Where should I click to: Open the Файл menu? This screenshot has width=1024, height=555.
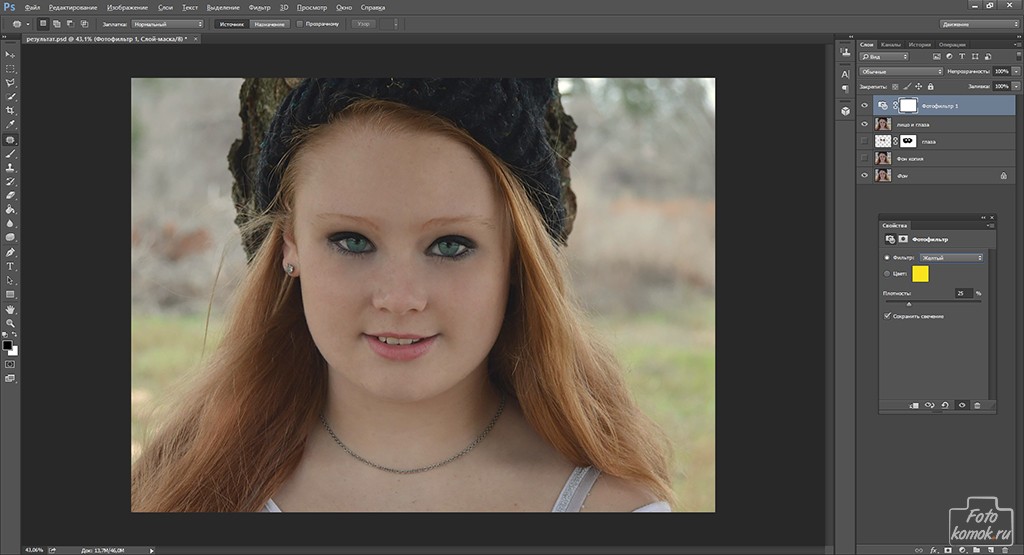[x=32, y=8]
